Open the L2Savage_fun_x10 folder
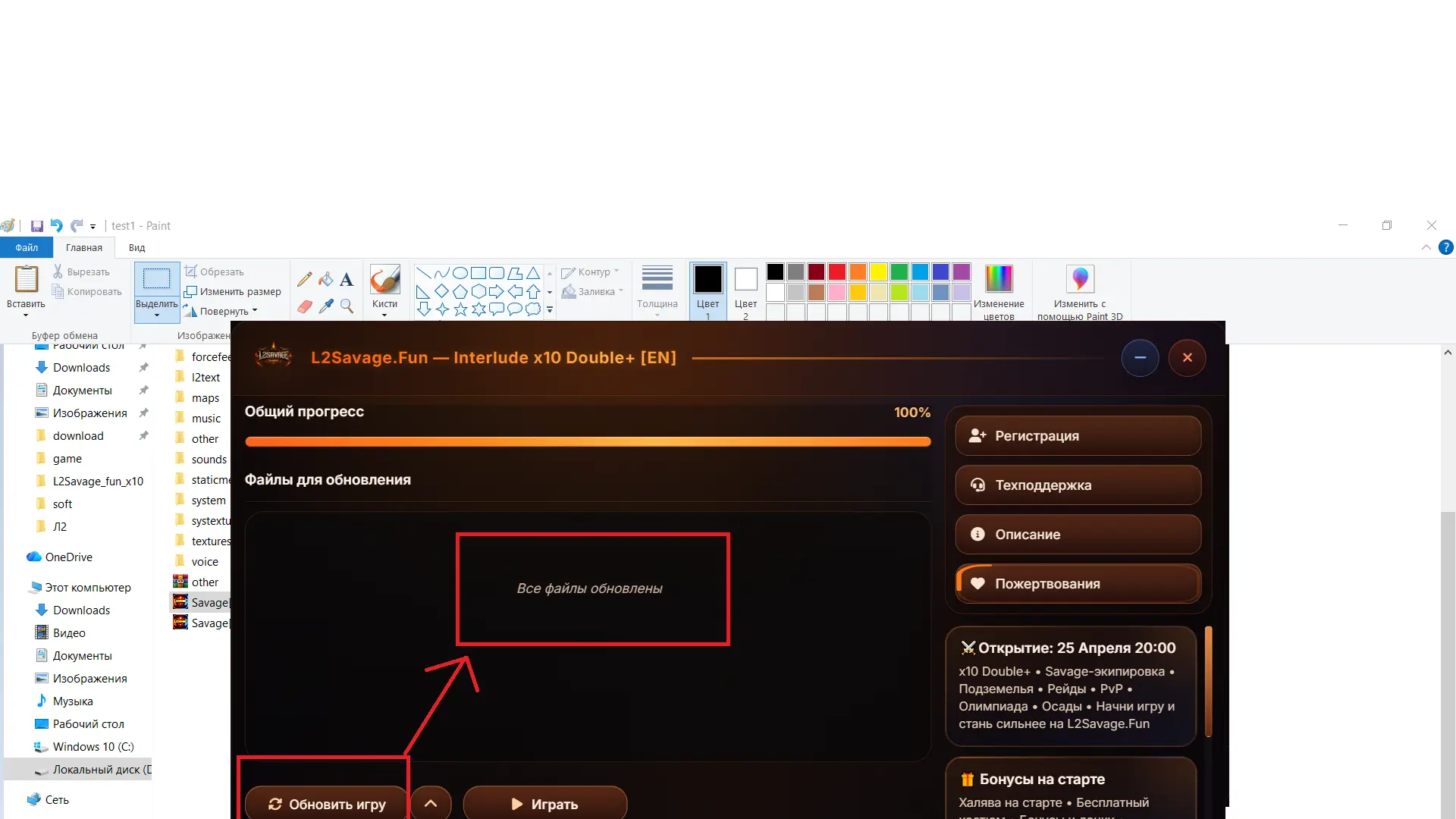1456x819 pixels. point(98,482)
